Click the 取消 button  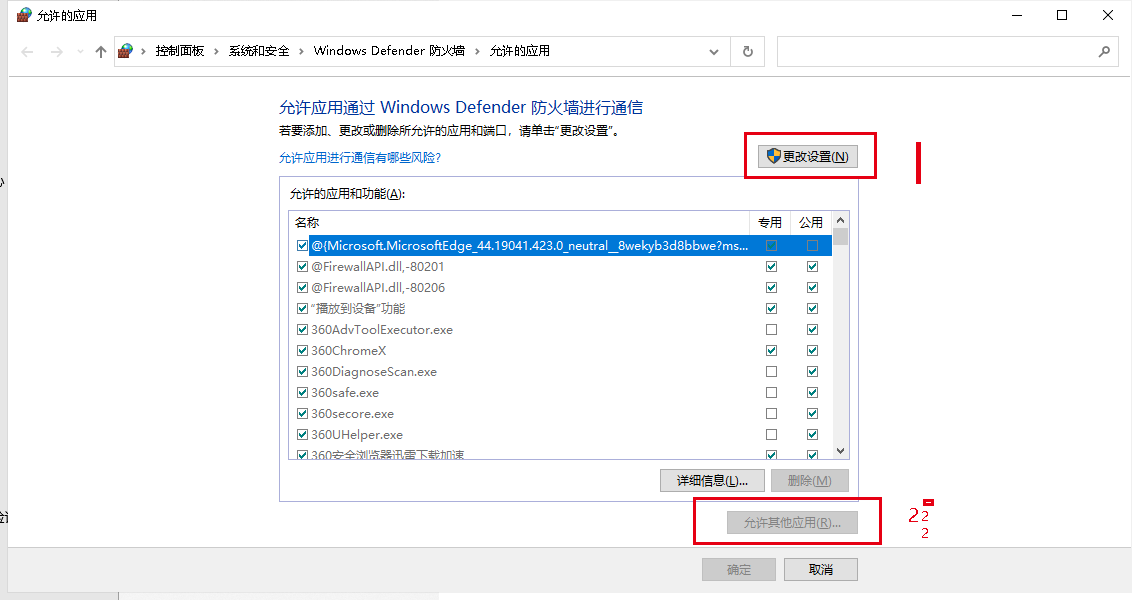pos(821,570)
